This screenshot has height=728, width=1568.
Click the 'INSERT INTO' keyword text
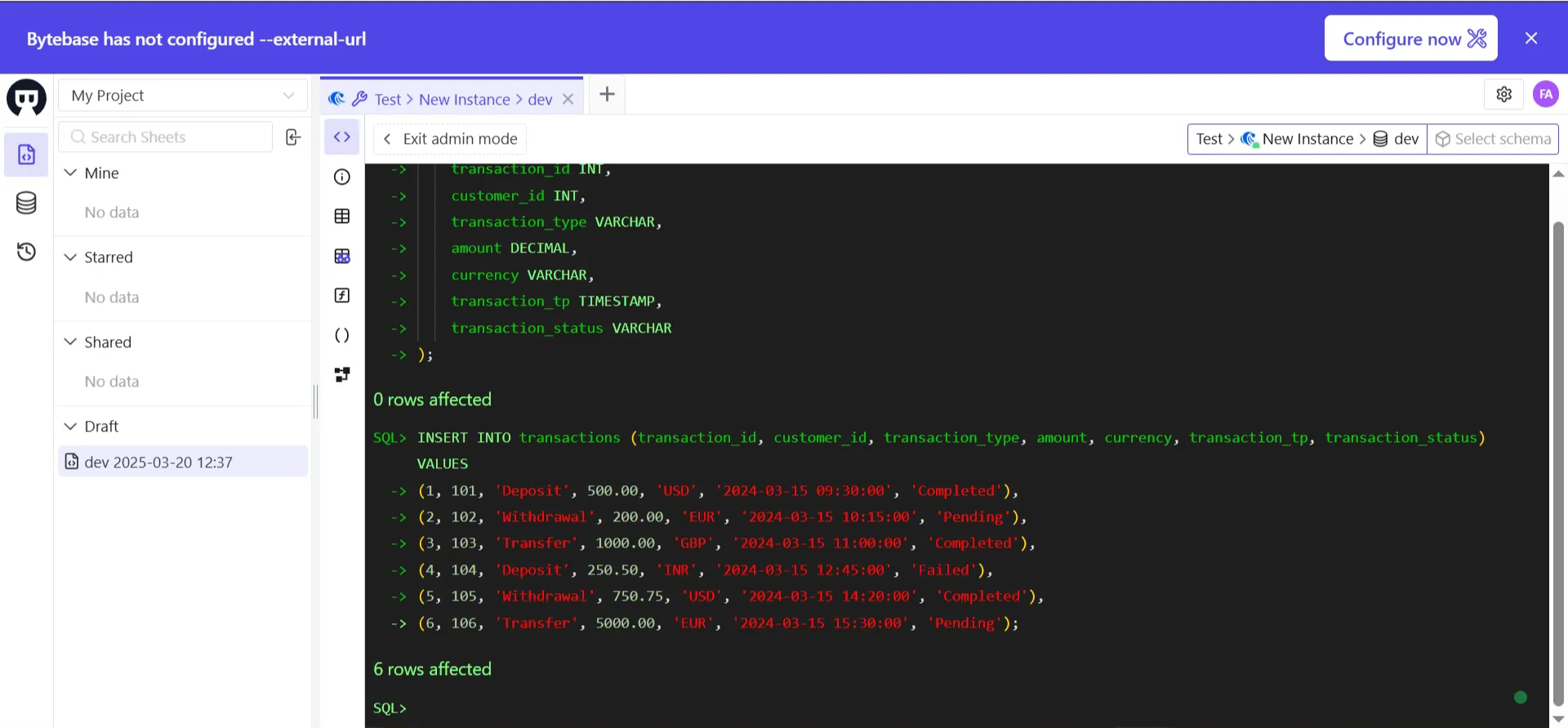pos(464,438)
